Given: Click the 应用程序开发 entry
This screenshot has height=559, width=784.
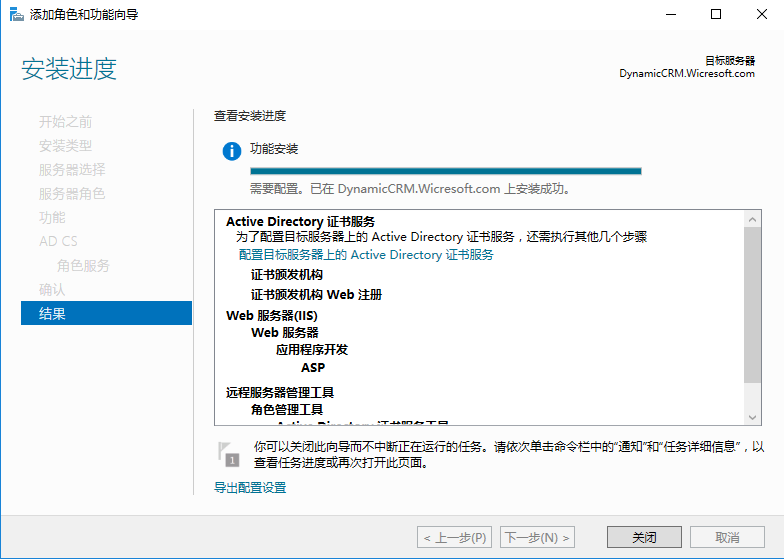Looking at the screenshot, I should [x=312, y=350].
